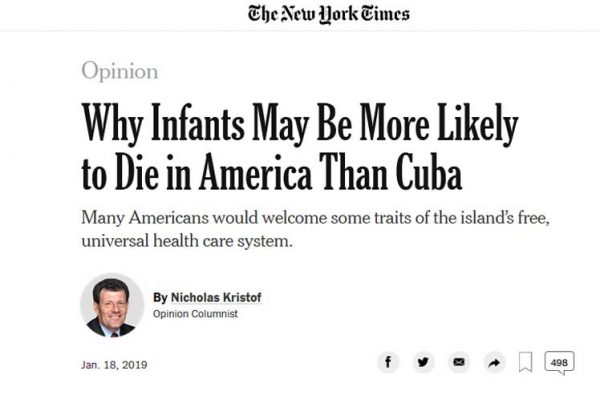This screenshot has height=399, width=600.
Task: Click the word 'America' in the headline
Action: coord(255,172)
